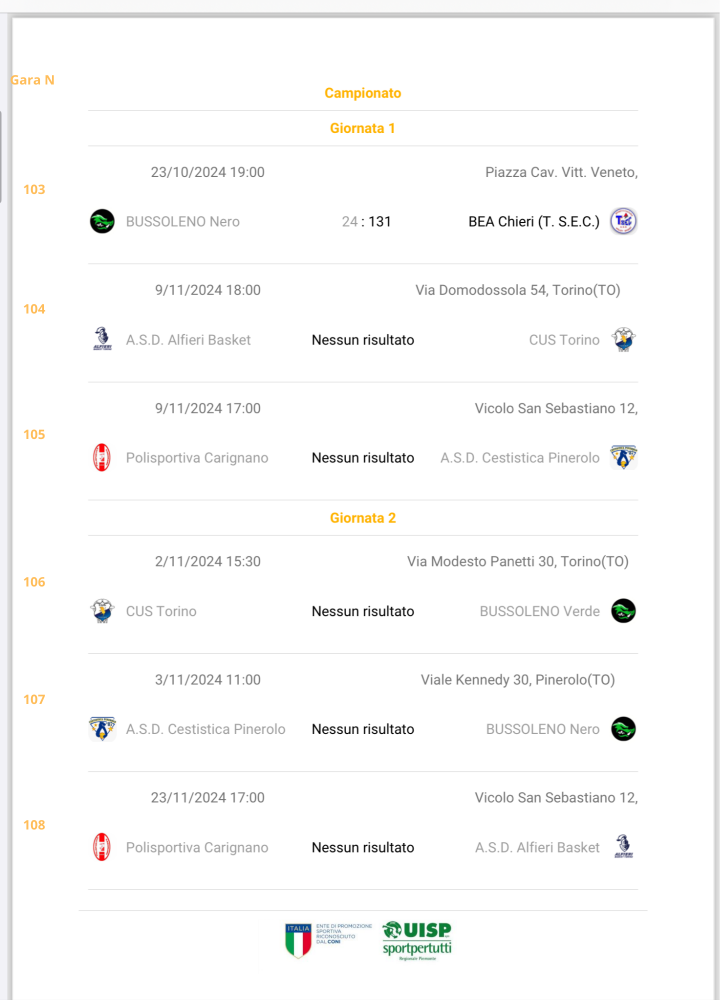This screenshot has width=720, height=1000.
Task: Click BUSSOLENO Verde logo in match 106
Action: point(623,611)
